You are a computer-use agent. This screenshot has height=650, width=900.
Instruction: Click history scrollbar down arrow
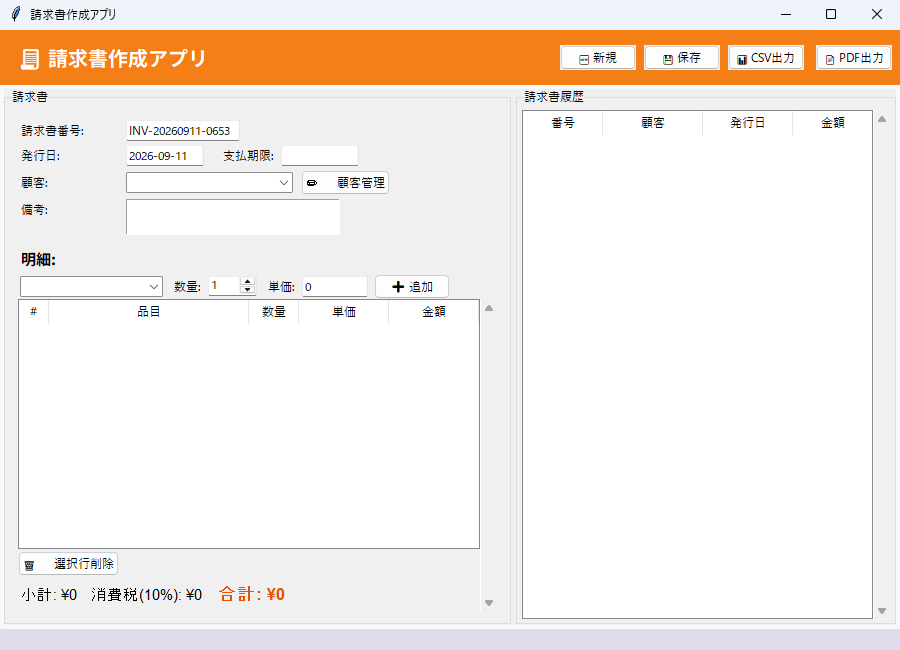click(x=882, y=612)
